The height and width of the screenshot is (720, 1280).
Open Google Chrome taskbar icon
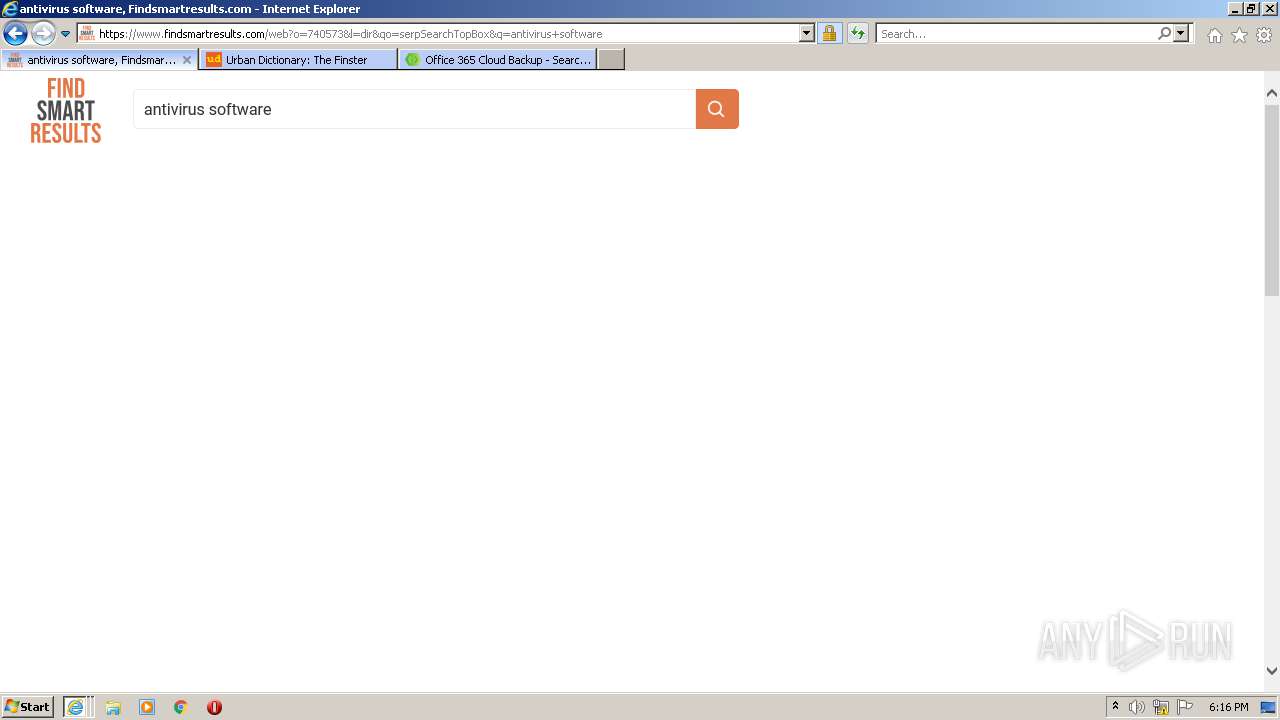pos(181,707)
